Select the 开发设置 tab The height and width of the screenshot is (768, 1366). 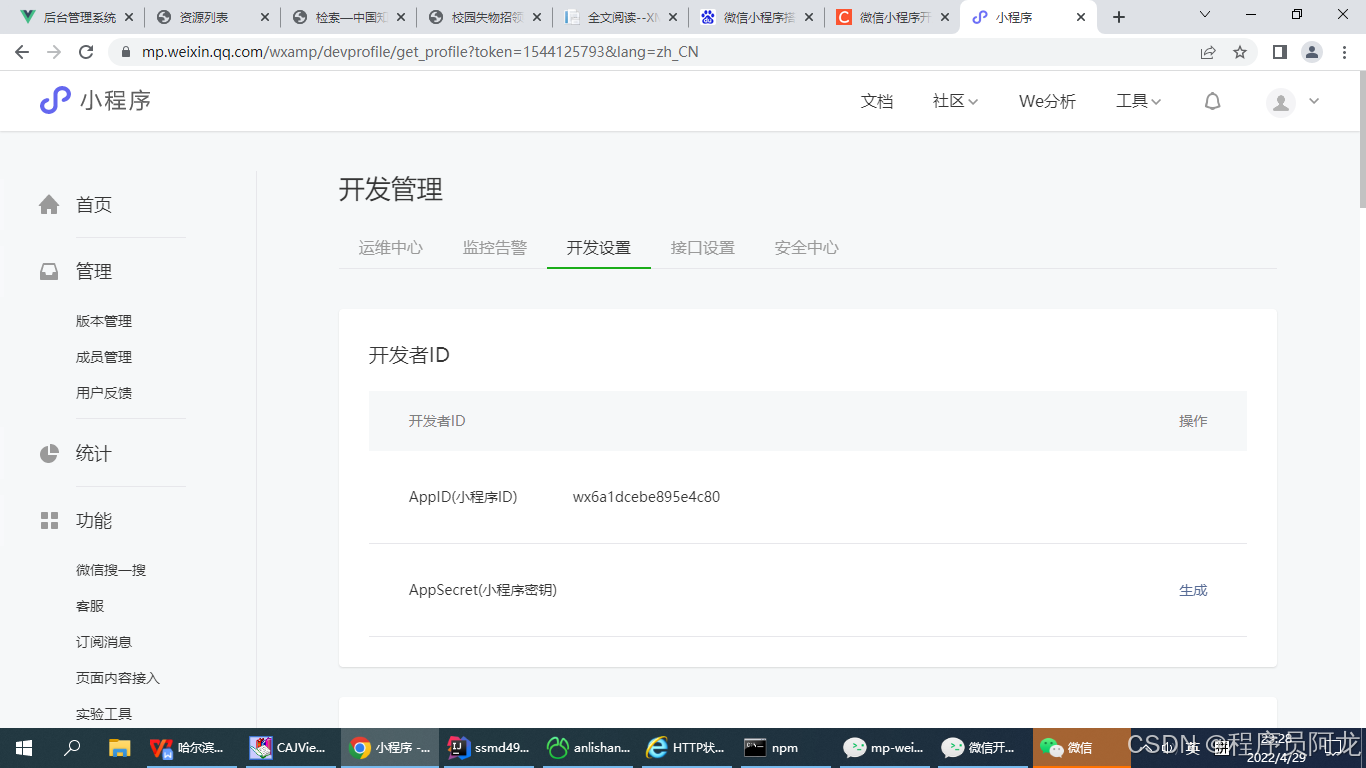pos(599,248)
